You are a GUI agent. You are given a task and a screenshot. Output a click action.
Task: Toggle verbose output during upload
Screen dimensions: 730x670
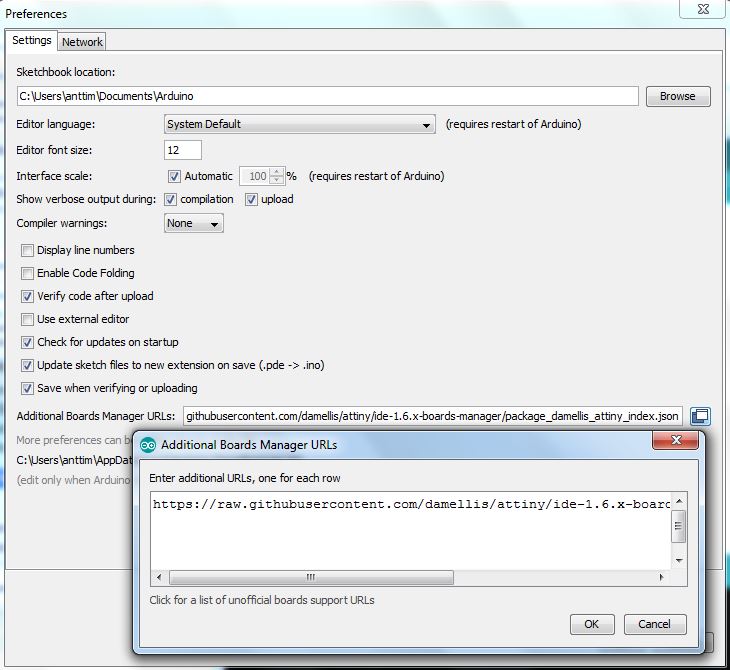[x=251, y=200]
